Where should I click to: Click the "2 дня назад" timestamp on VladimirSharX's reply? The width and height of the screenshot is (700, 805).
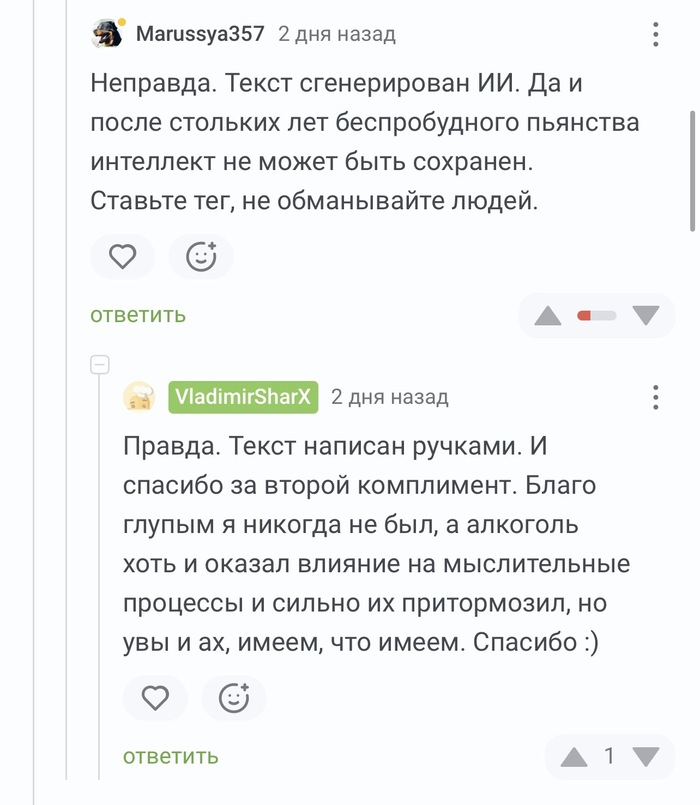[x=390, y=397]
